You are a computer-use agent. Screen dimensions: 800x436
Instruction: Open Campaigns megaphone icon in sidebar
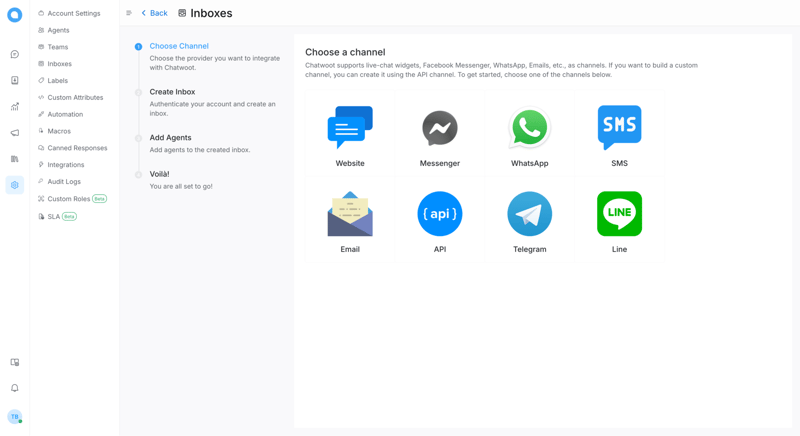(x=15, y=132)
